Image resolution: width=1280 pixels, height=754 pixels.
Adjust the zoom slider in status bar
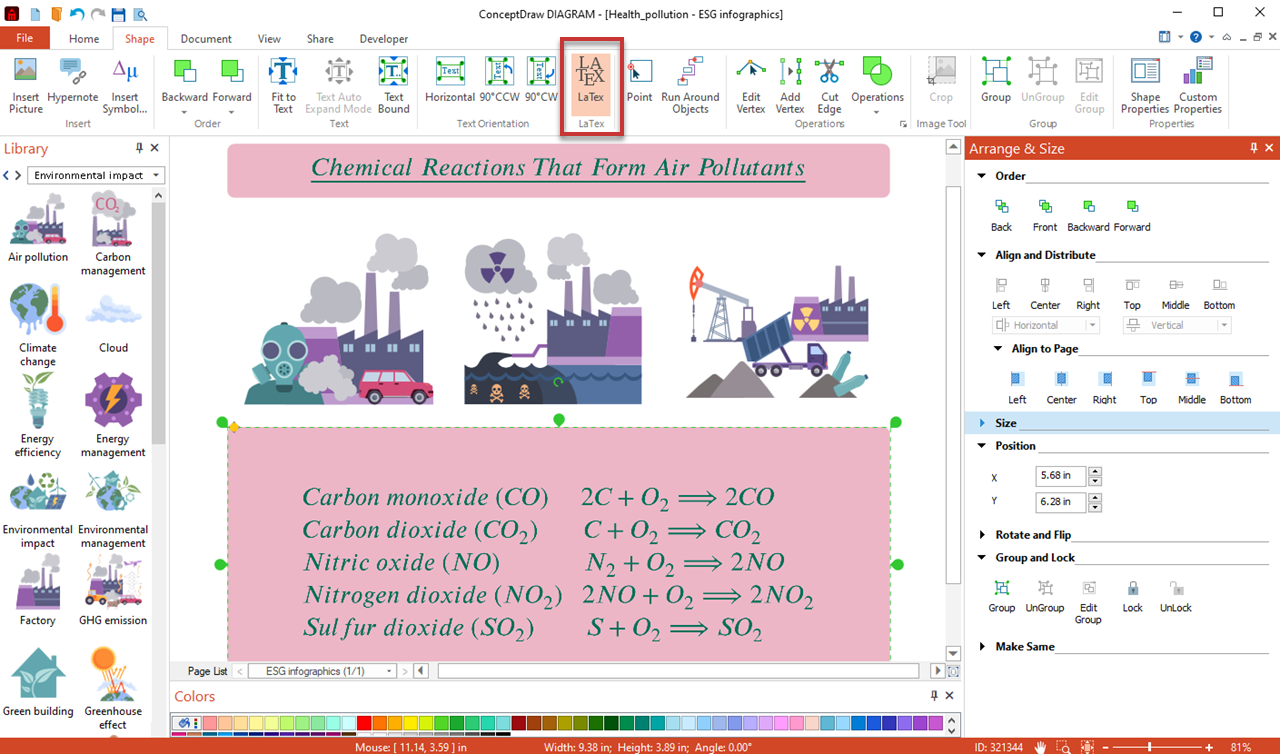(x=1151, y=746)
